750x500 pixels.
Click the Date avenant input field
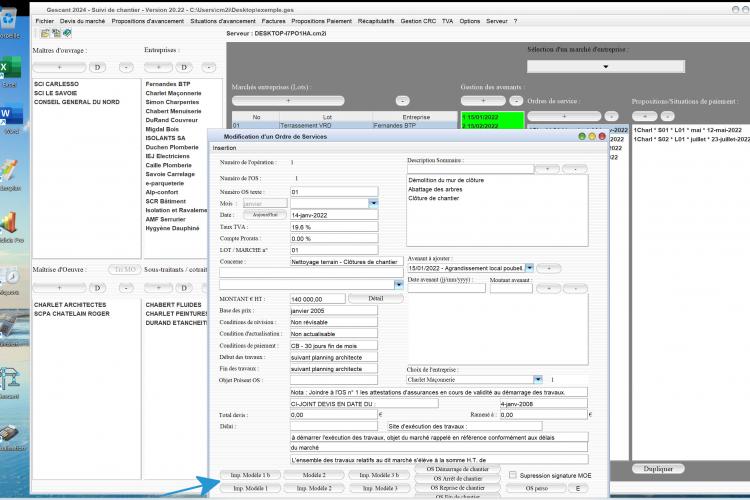click(x=446, y=288)
